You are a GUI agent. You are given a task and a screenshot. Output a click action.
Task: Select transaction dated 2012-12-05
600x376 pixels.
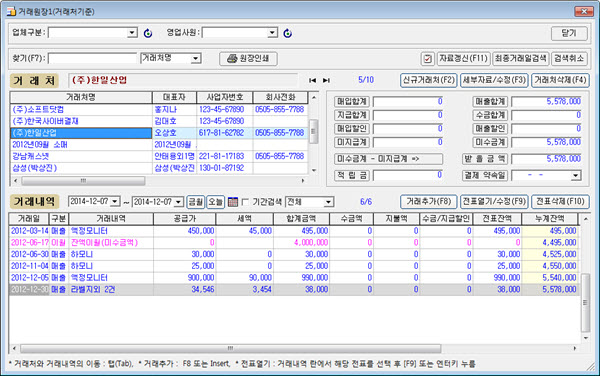pos(293,277)
